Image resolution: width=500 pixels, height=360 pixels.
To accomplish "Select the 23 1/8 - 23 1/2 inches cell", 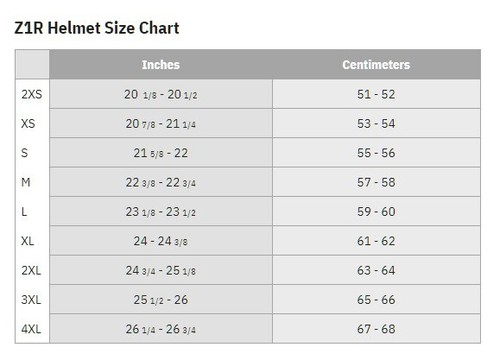I will click(x=161, y=212).
